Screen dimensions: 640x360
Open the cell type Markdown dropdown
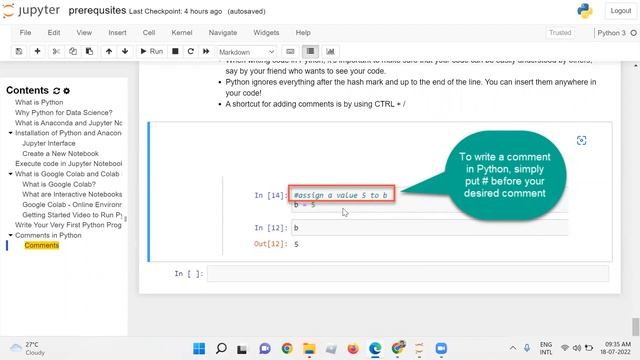pyautogui.click(x=246, y=52)
